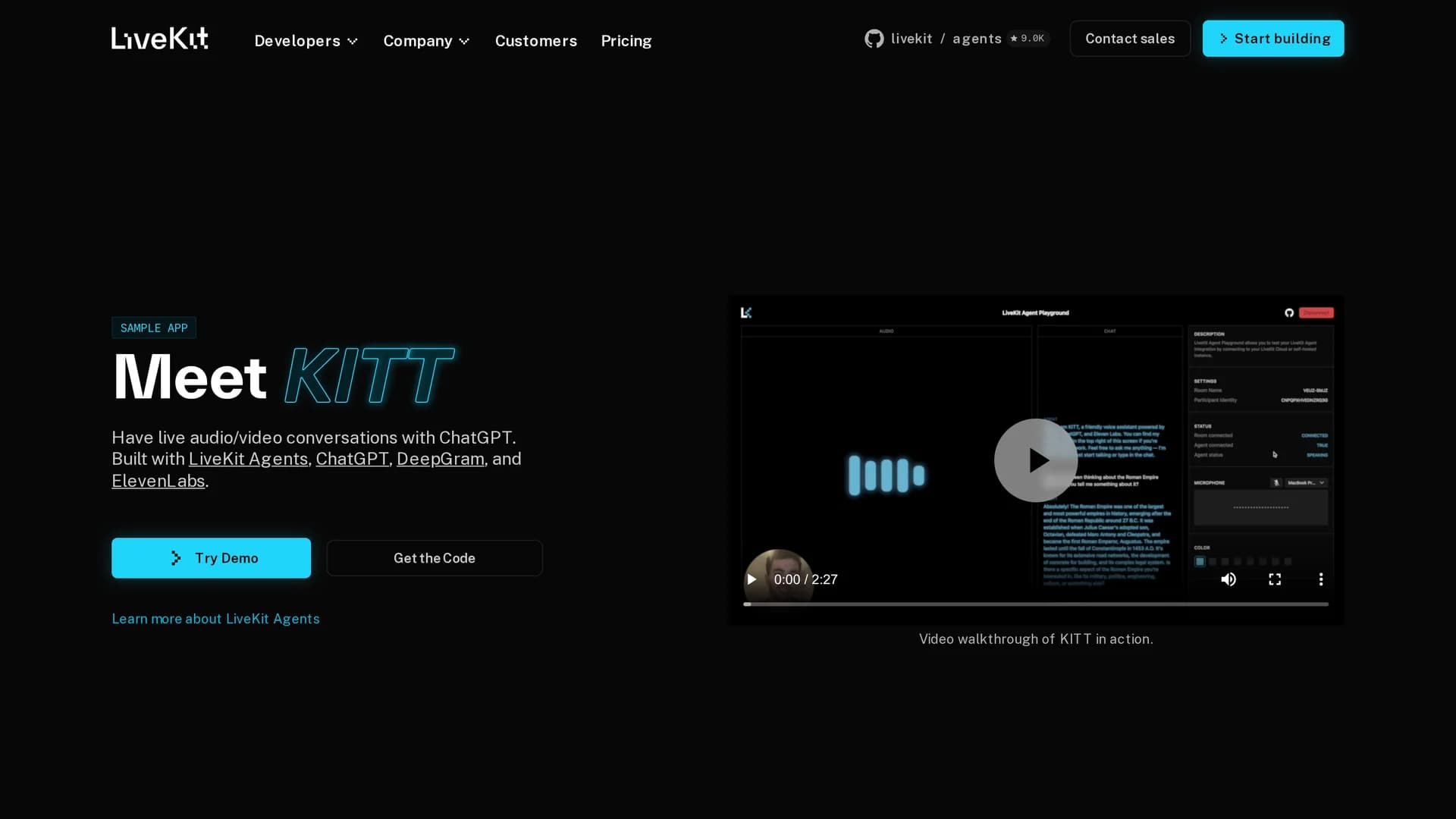Click the caption Video walkthrough of KITT in action
Screen dimensions: 1456x819
coord(1036,639)
